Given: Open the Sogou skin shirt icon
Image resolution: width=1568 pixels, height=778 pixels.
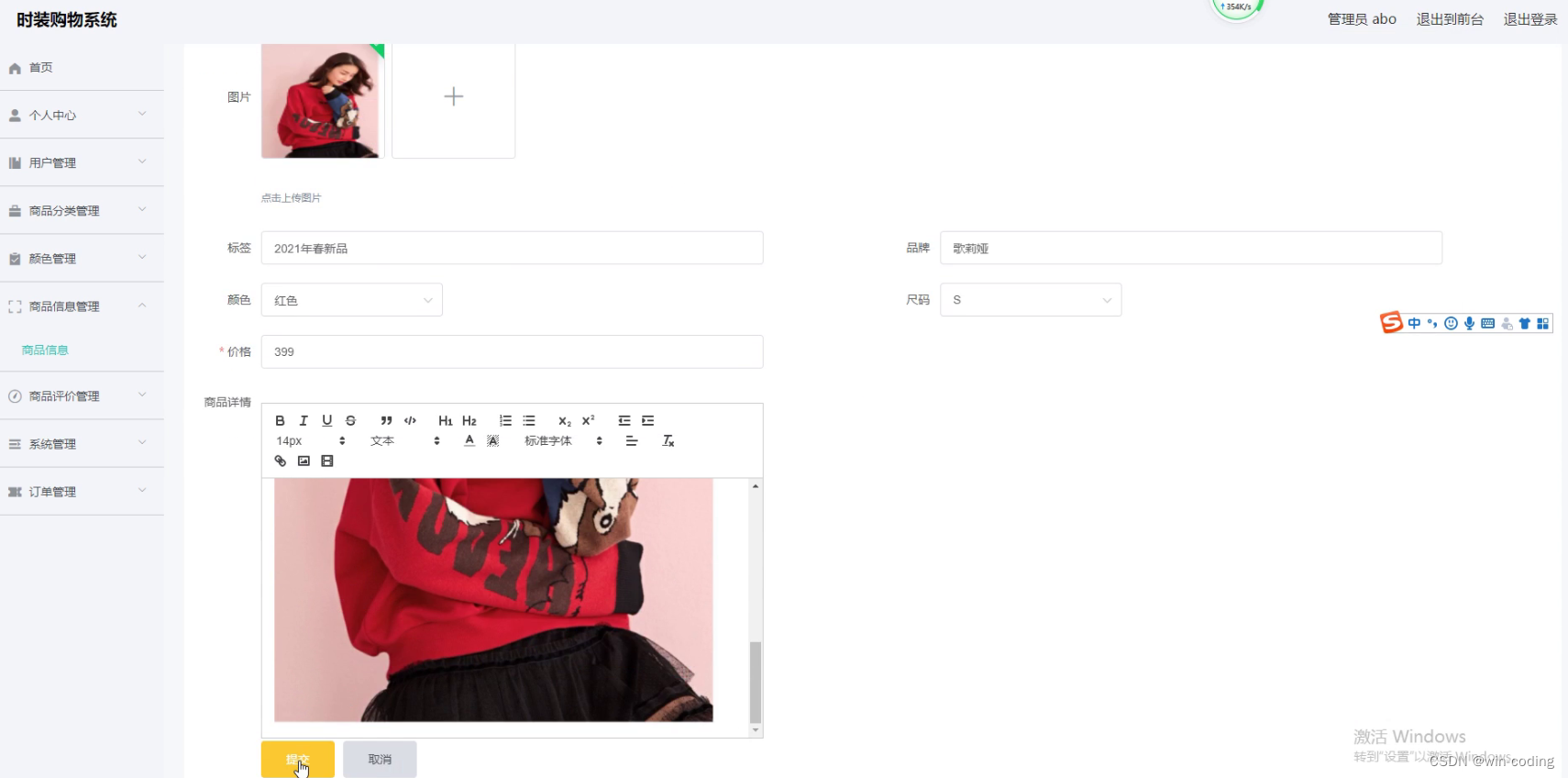Looking at the screenshot, I should tap(1525, 323).
